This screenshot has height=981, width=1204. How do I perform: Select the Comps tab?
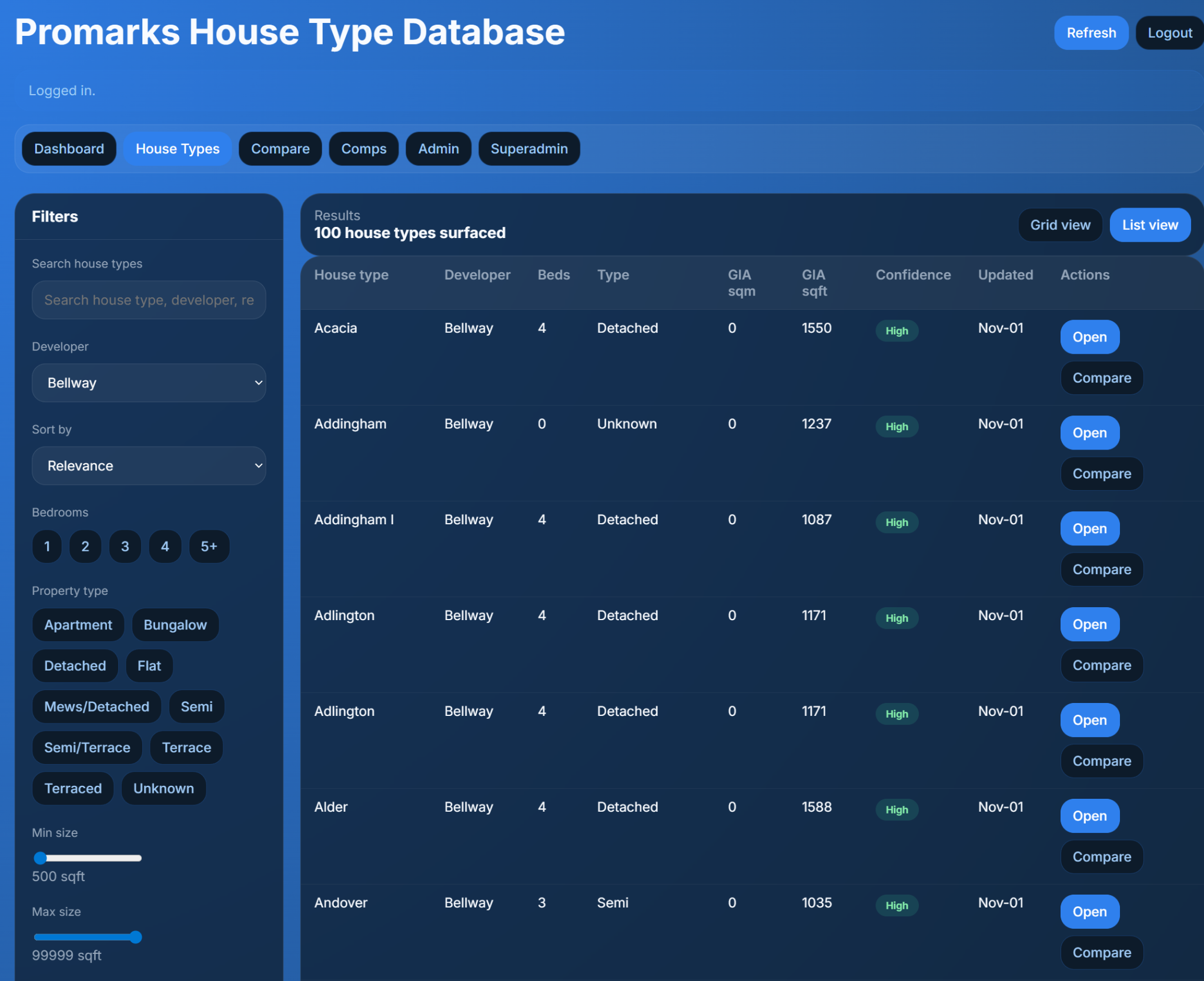(364, 149)
